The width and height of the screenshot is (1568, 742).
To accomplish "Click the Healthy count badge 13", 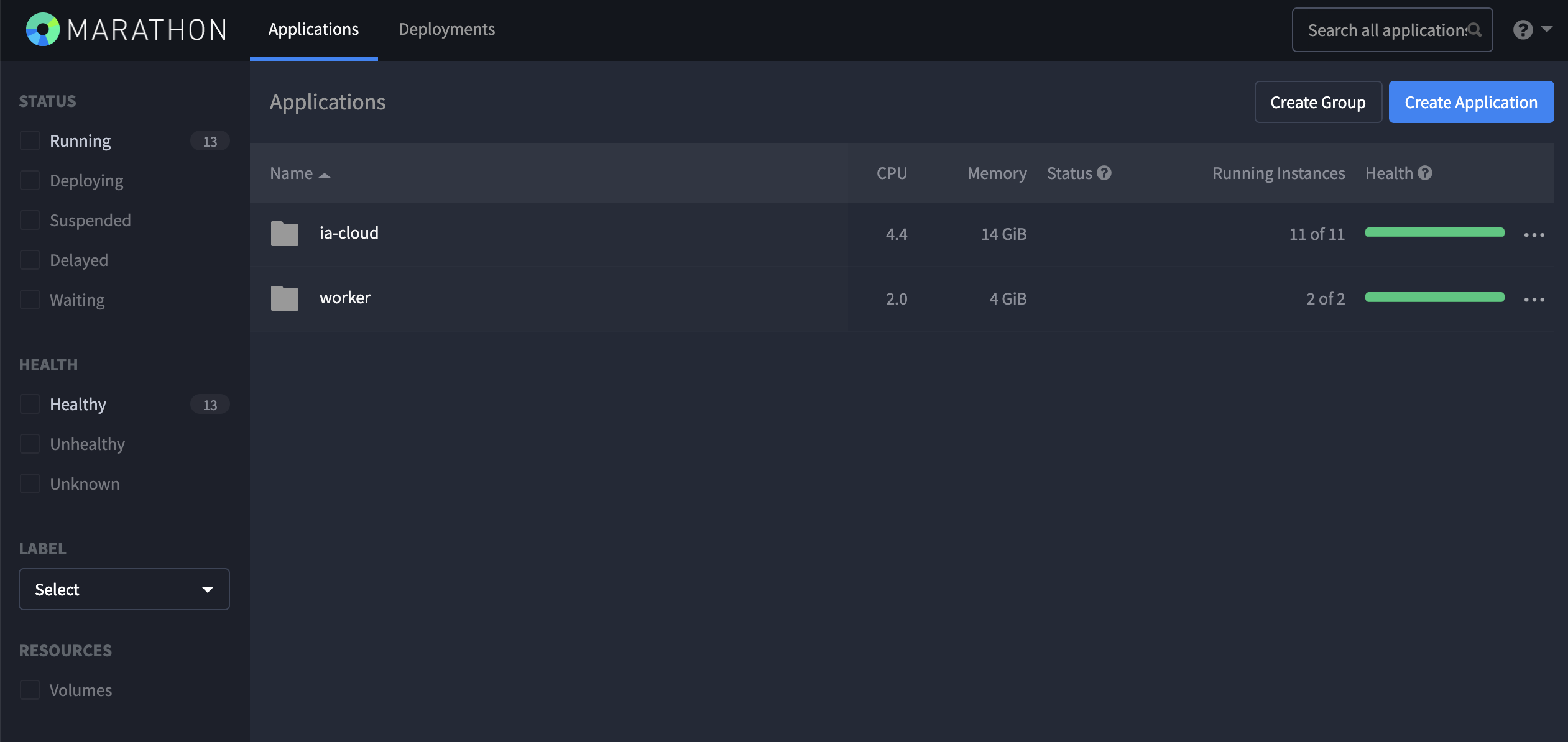I will (x=210, y=405).
